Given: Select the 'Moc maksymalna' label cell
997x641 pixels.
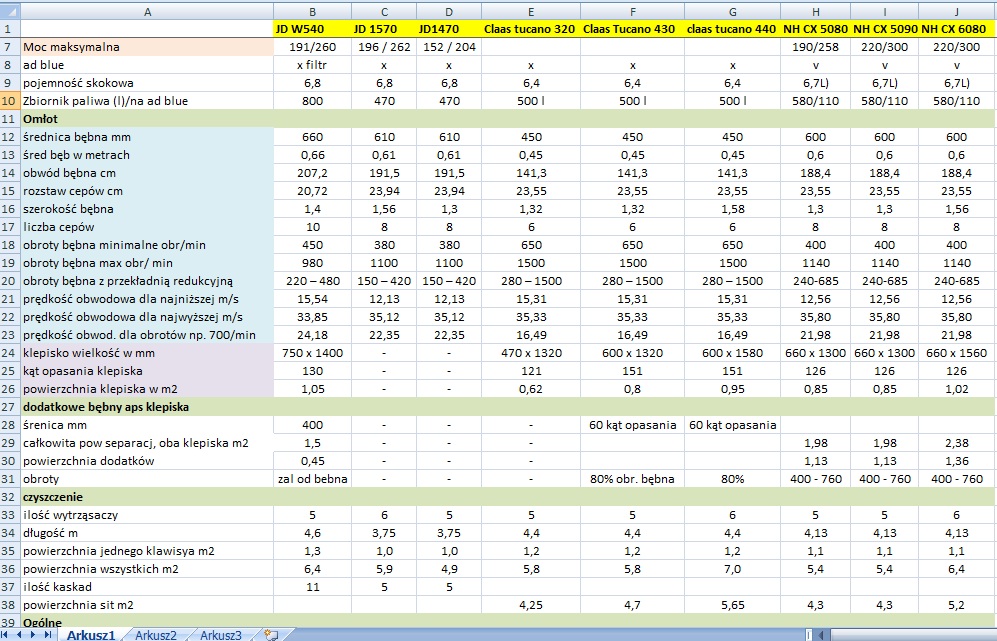Looking at the screenshot, I should click(148, 47).
